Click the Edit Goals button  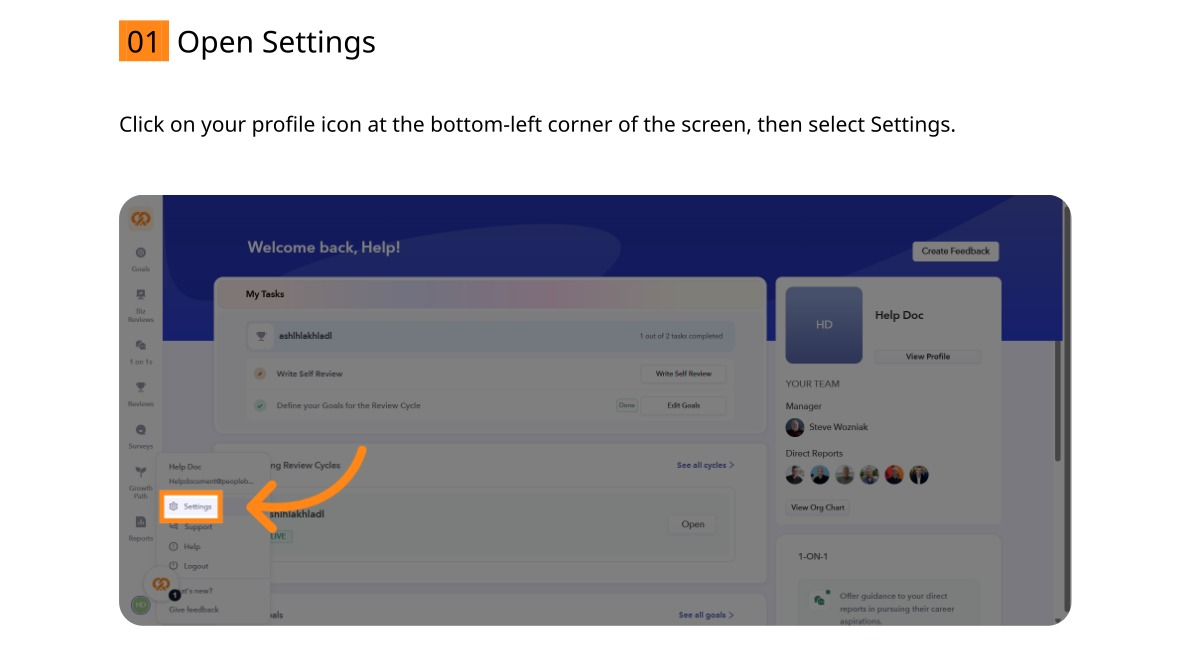[x=683, y=405]
